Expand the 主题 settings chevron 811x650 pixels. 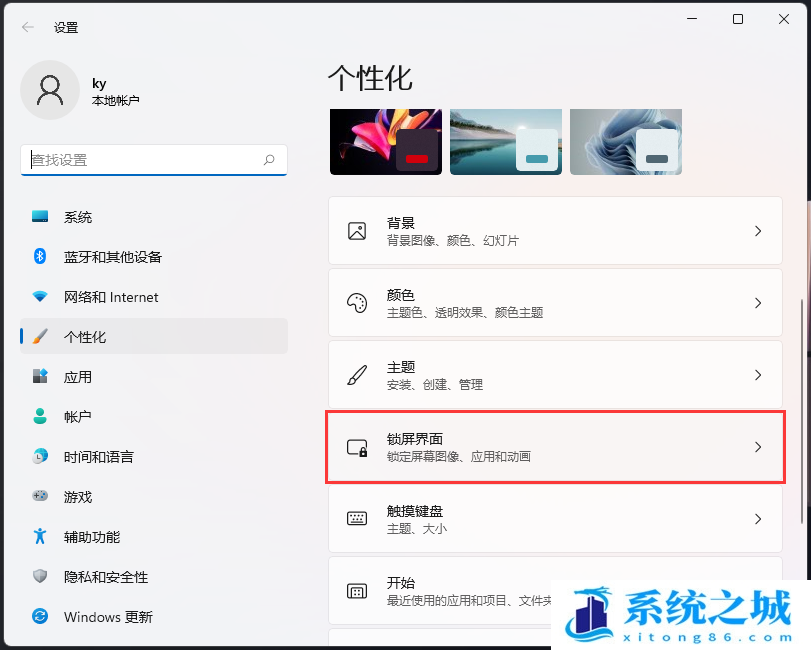[758, 375]
